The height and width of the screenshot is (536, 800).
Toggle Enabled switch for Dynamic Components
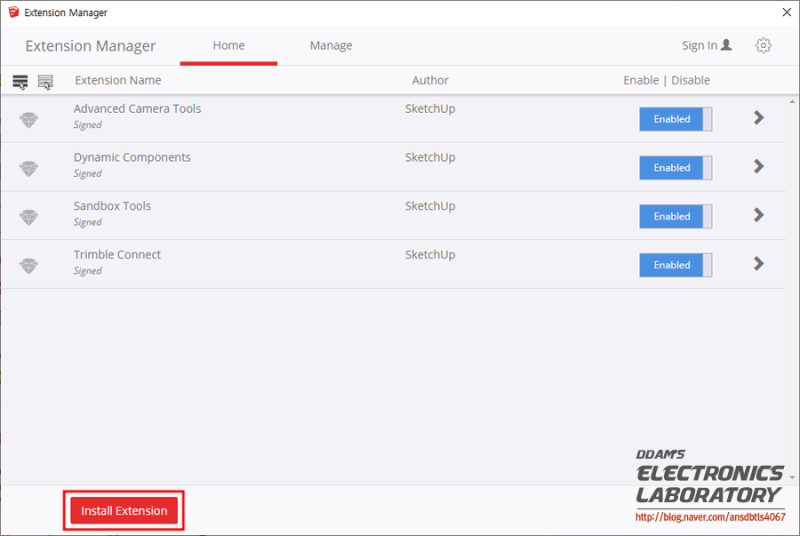point(676,167)
